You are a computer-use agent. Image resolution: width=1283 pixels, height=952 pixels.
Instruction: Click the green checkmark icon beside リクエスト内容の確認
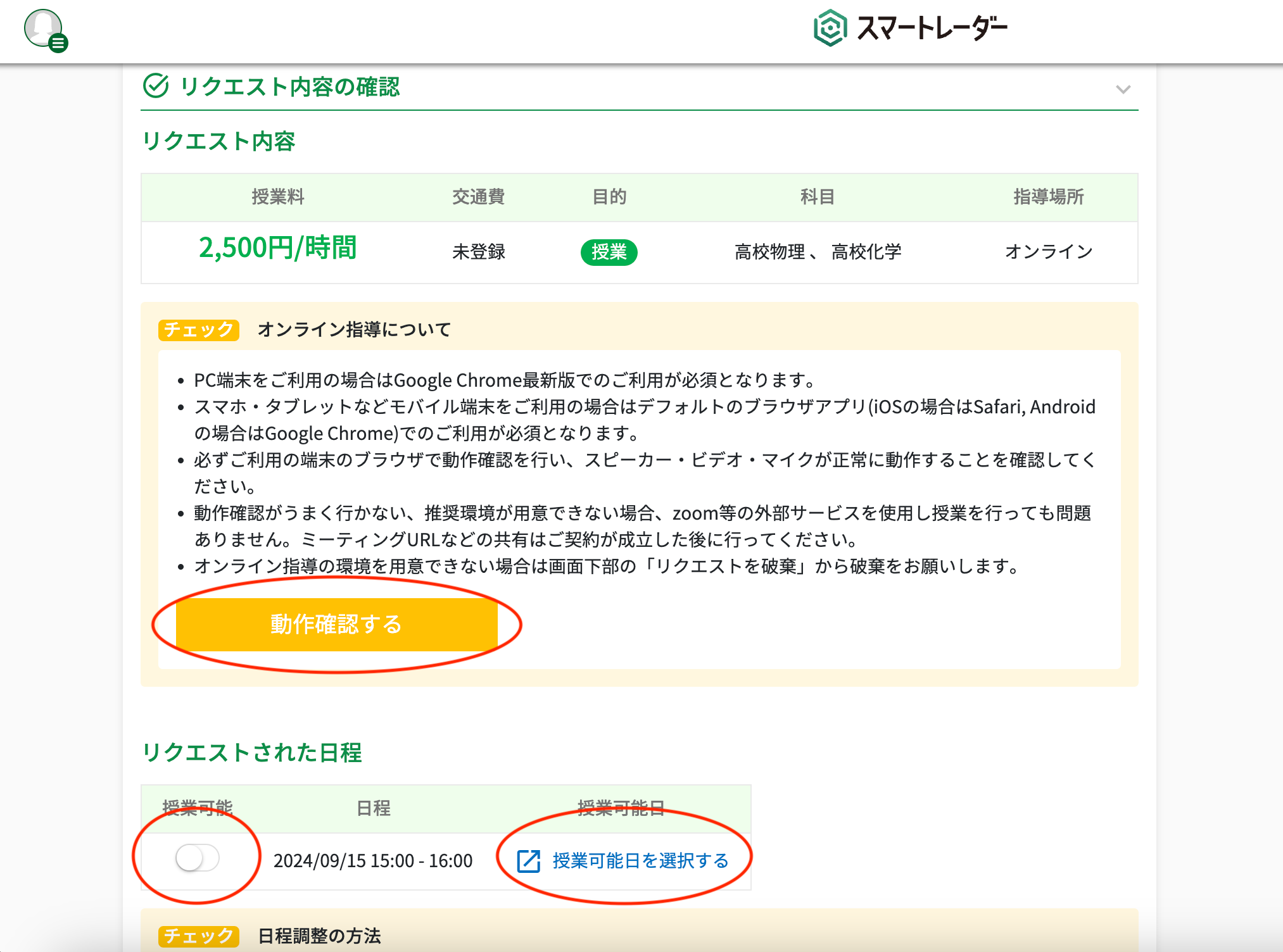click(x=156, y=86)
